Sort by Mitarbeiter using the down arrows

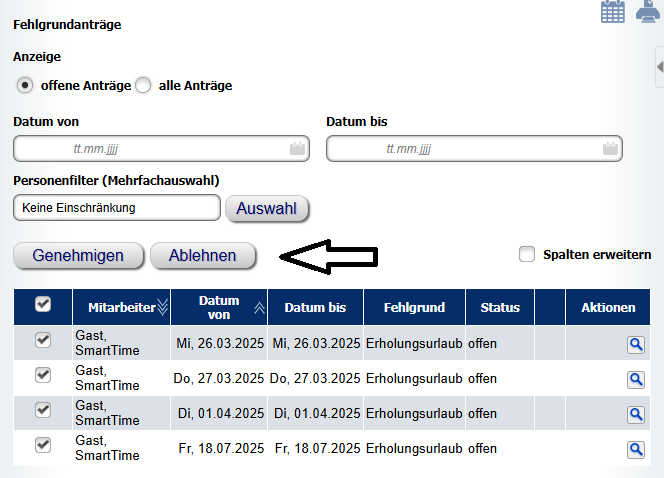point(162,307)
